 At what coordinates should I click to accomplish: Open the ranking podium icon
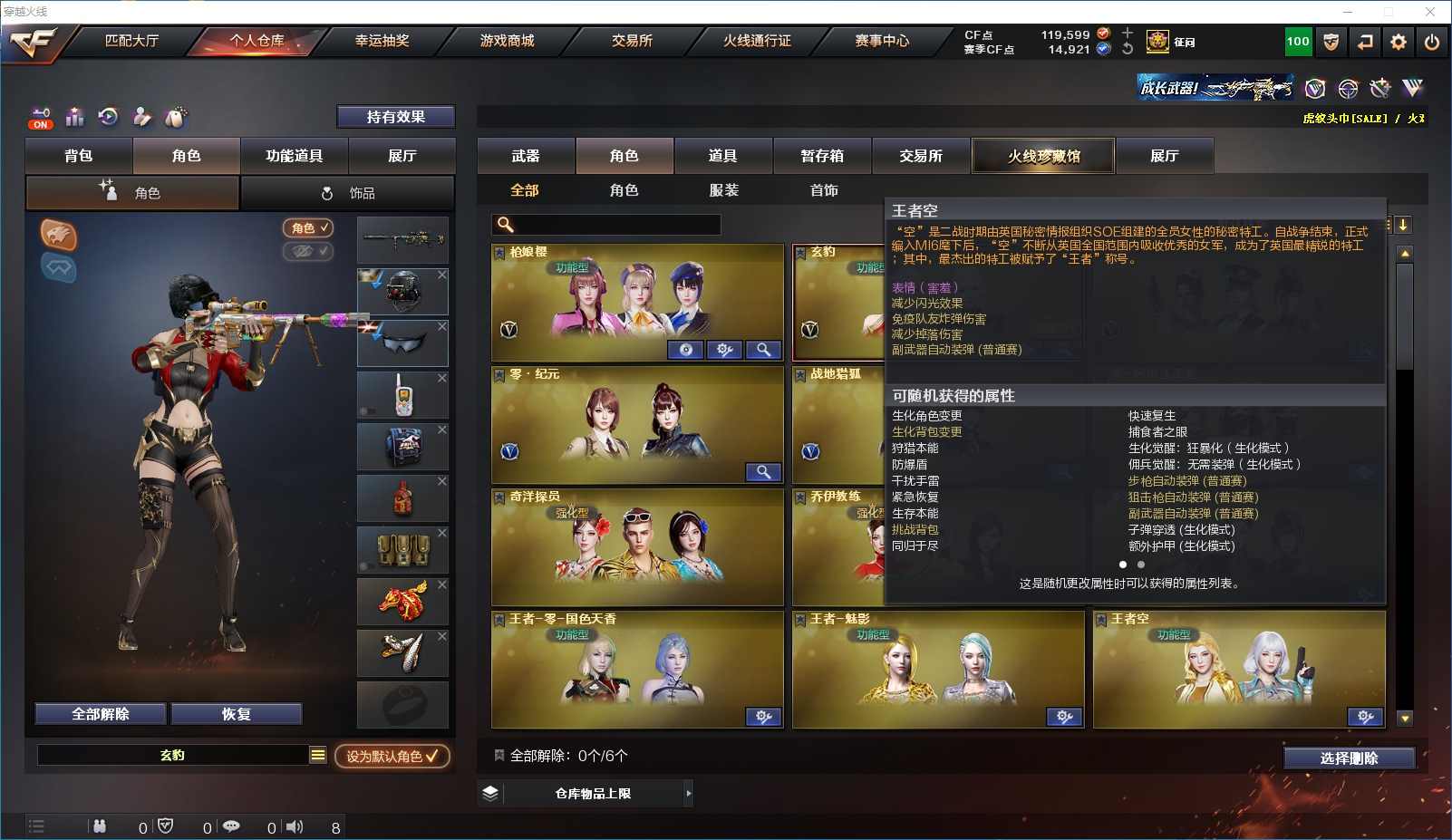tap(75, 117)
